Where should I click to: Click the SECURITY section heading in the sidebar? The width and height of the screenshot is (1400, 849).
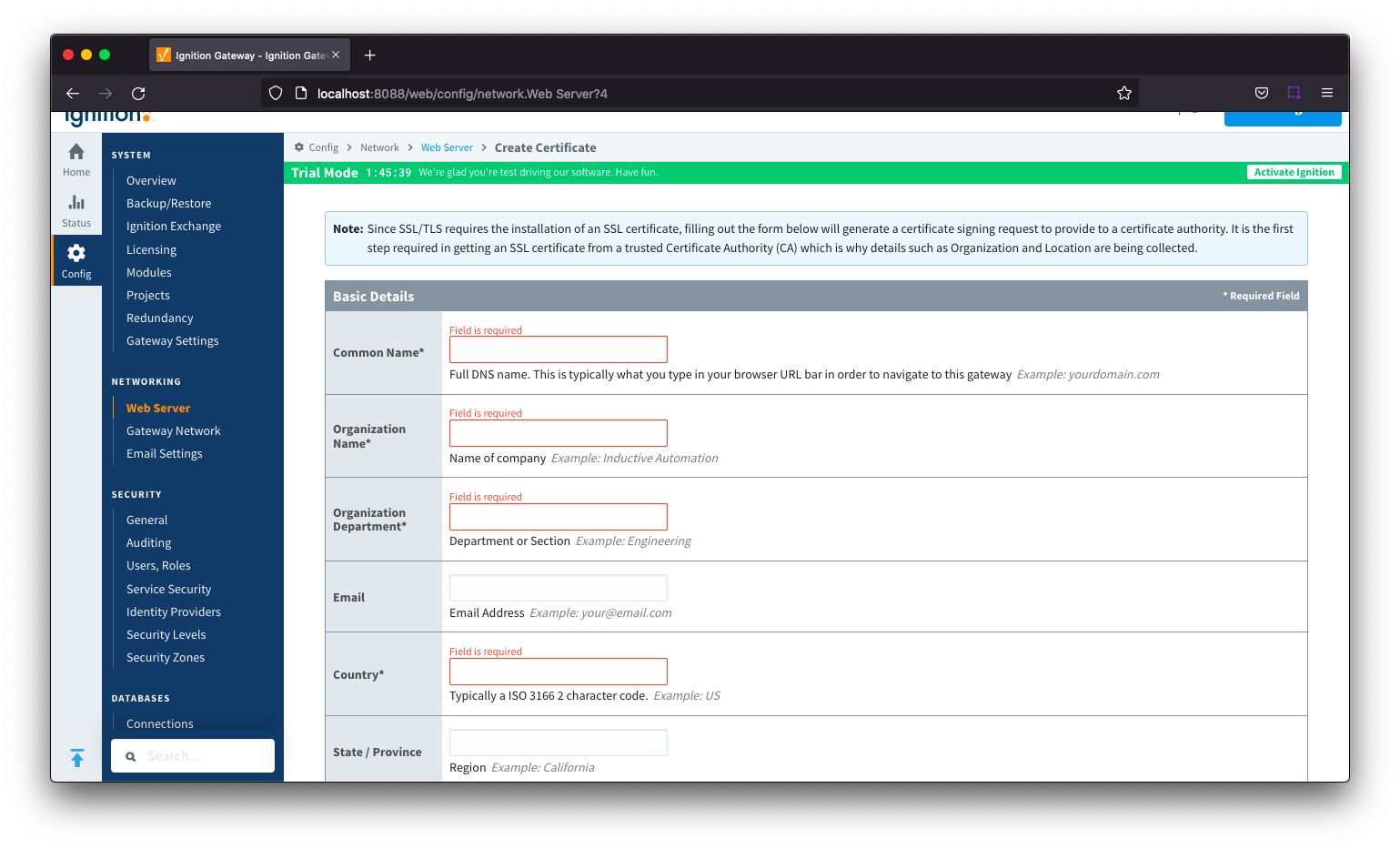(136, 495)
